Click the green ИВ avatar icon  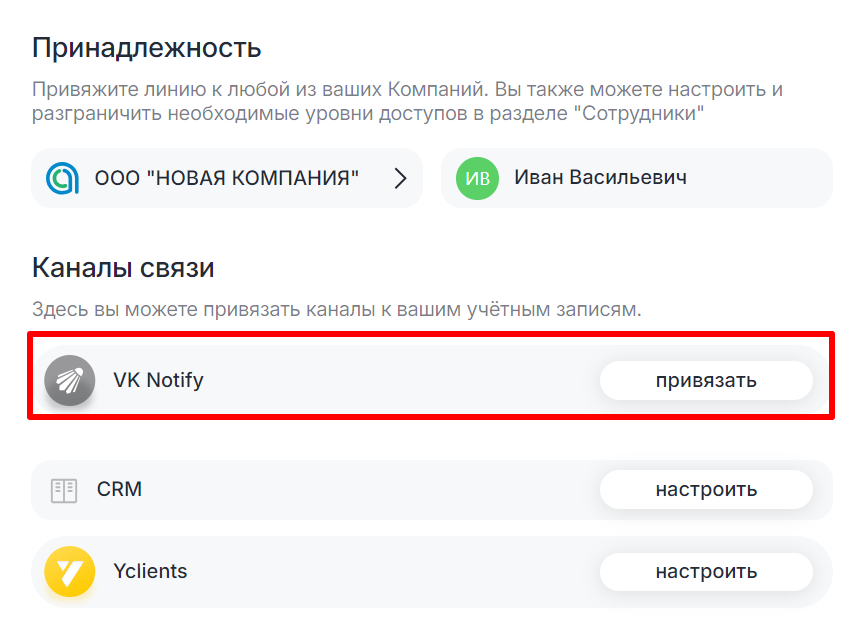pyautogui.click(x=477, y=178)
